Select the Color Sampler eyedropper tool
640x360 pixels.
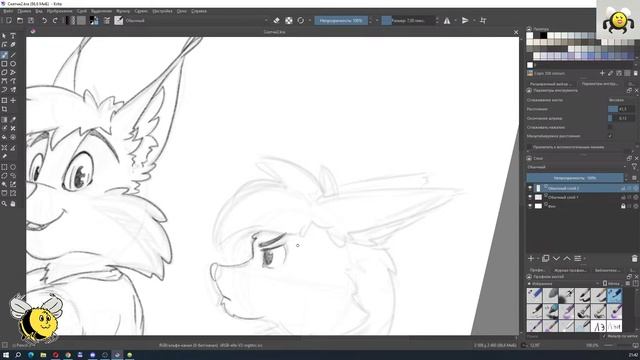13,119
